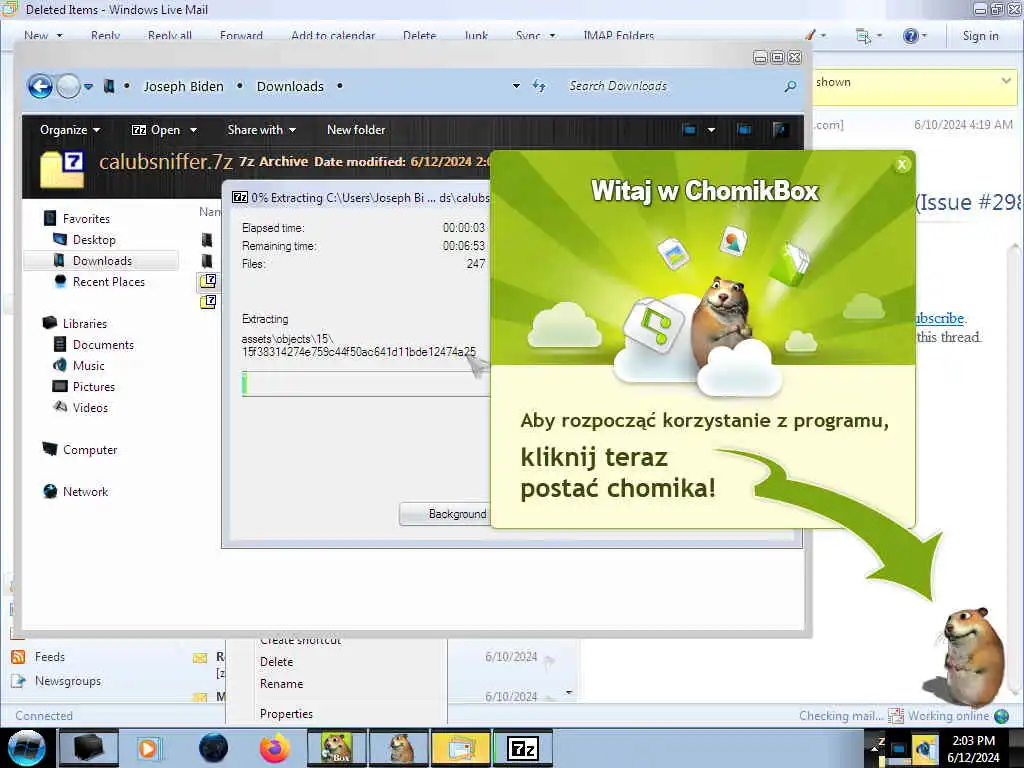Open Firefox from the taskbar
1024x768 pixels.
point(275,748)
